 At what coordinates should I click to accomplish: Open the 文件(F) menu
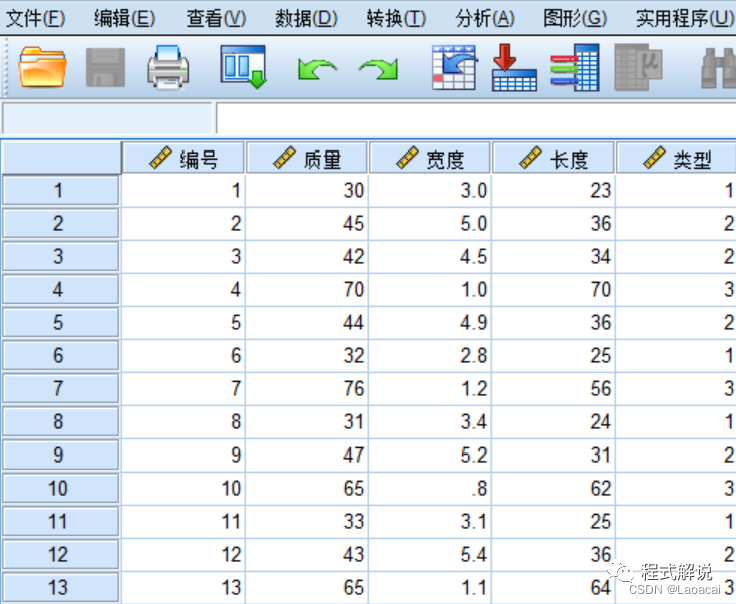click(35, 19)
